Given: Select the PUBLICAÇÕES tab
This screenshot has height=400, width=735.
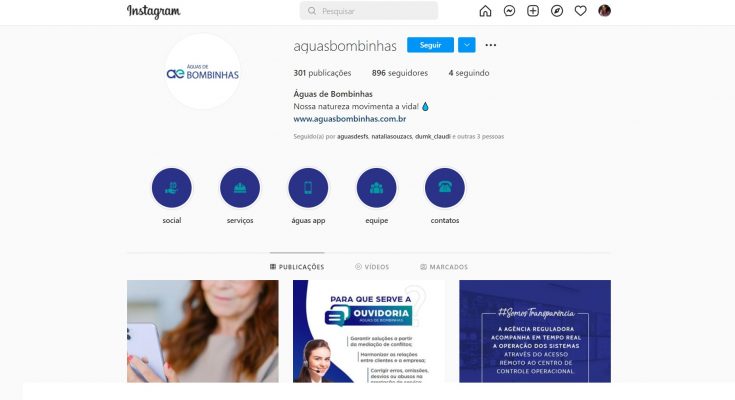Looking at the screenshot, I should (x=297, y=267).
